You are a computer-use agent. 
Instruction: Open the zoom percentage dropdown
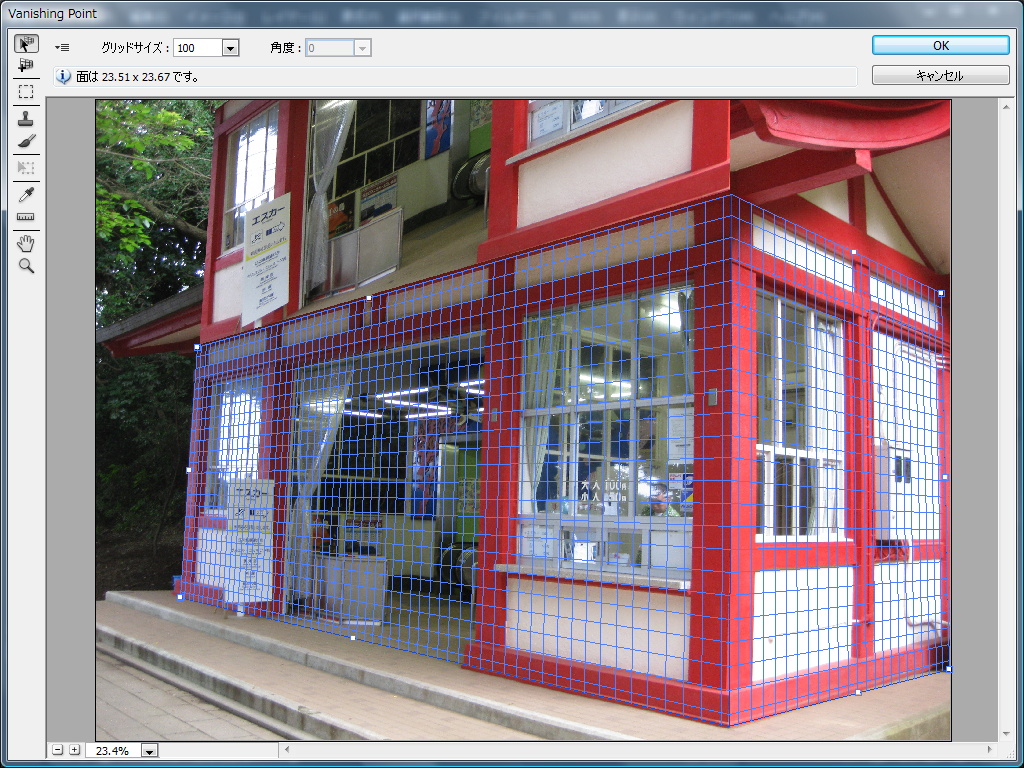point(150,751)
